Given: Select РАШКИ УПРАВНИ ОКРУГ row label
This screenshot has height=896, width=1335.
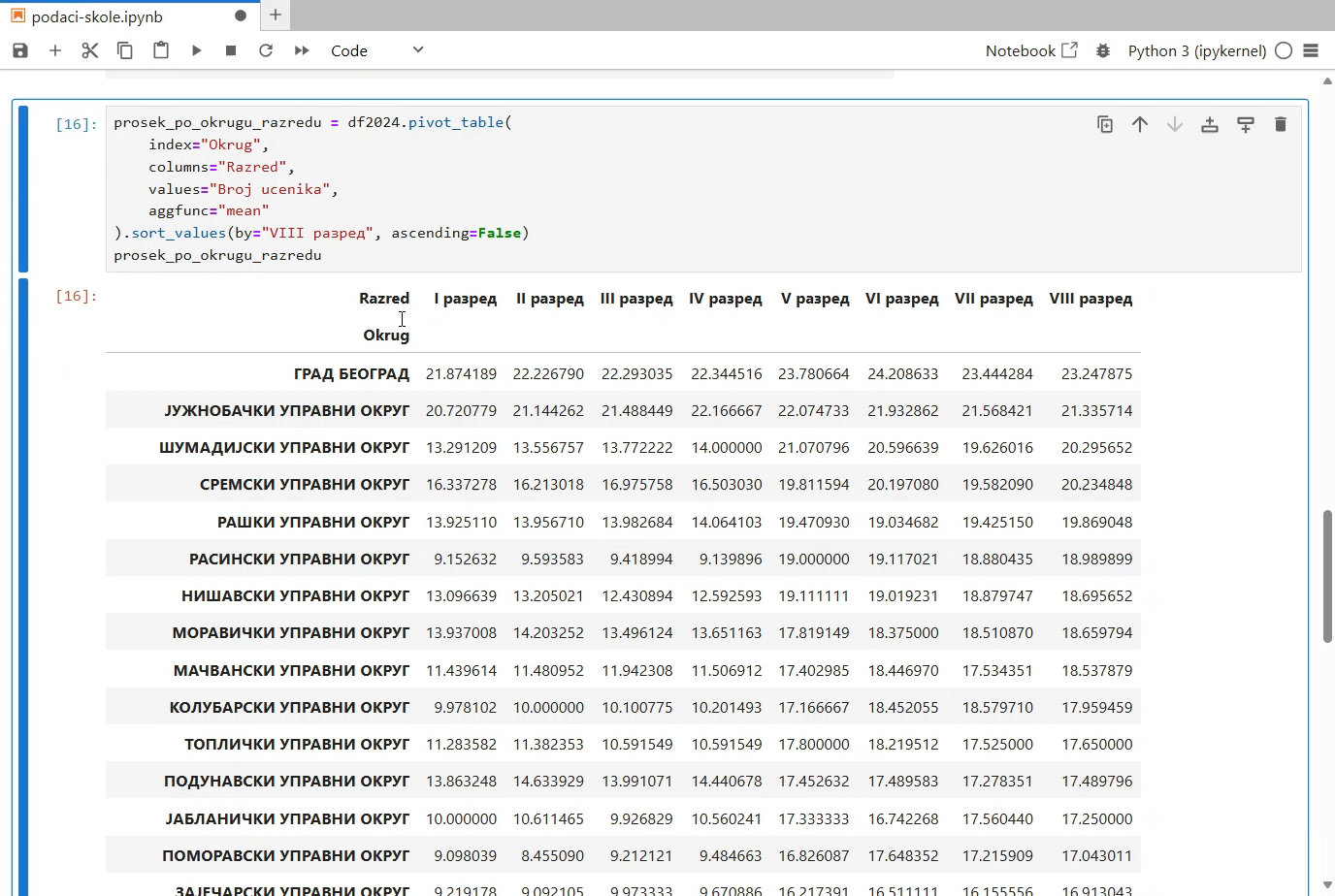Looking at the screenshot, I should click(x=313, y=522).
